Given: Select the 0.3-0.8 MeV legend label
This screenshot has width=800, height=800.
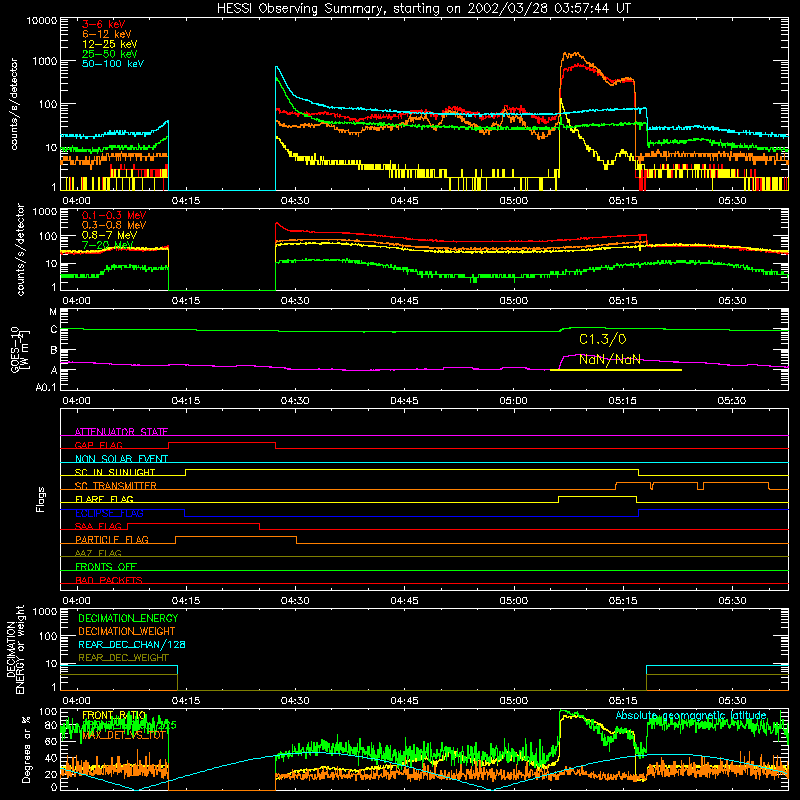Looking at the screenshot, I should point(114,225).
